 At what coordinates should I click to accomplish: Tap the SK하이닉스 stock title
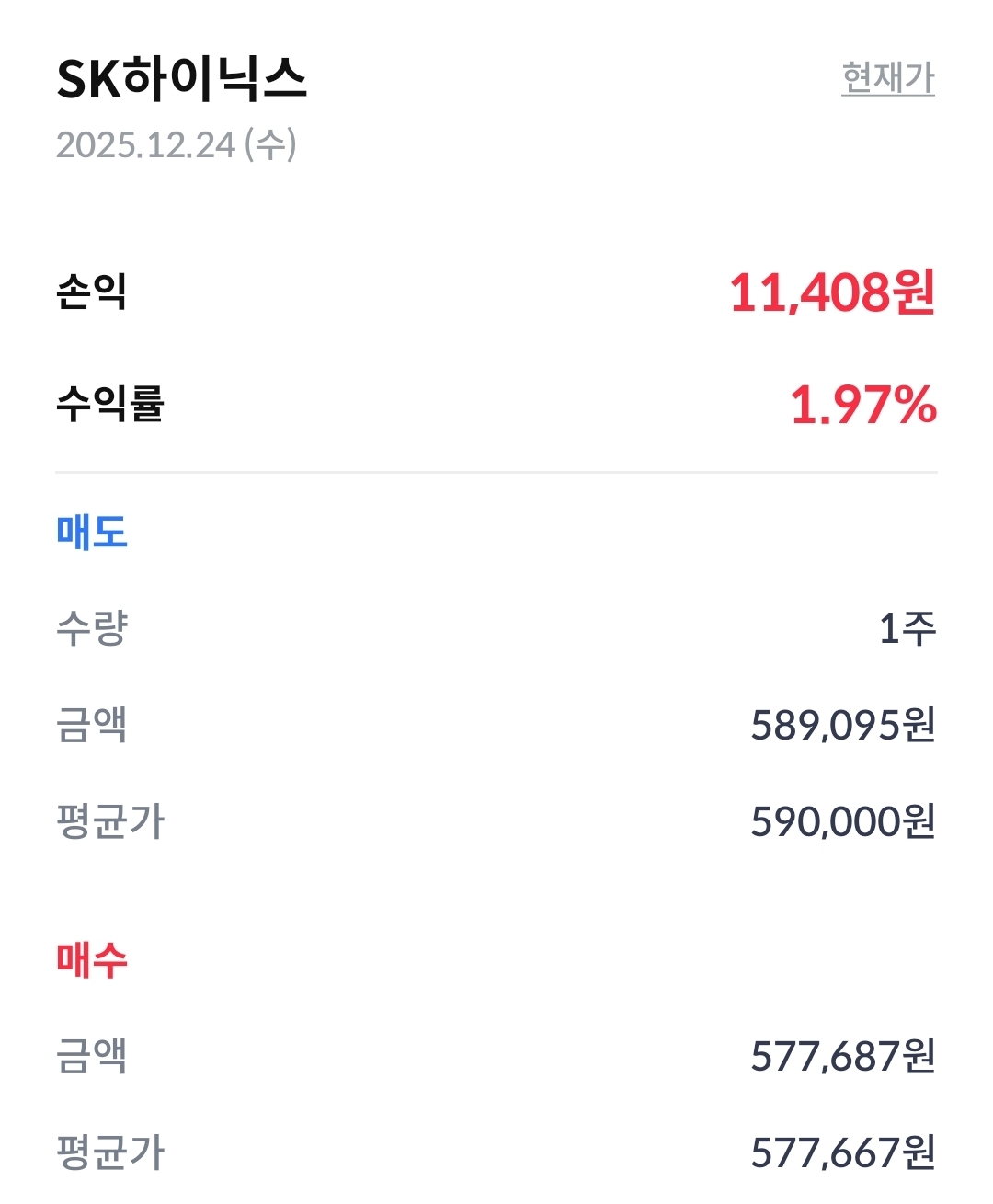181,79
